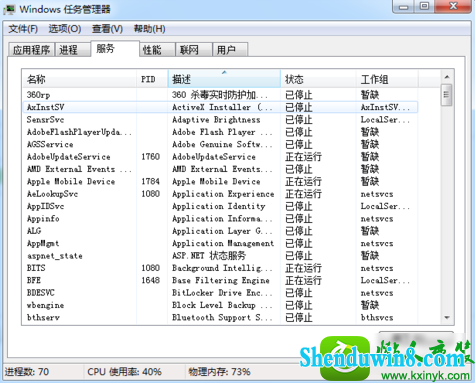The image size is (475, 383).
Task: Click the Application Experience description
Action: [x=223, y=194]
